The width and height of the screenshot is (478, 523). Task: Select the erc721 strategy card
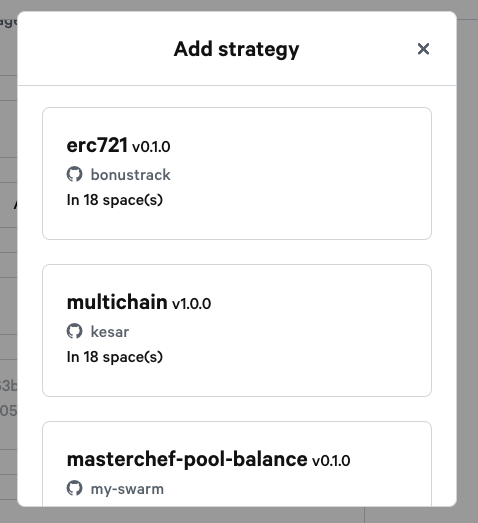coord(237,173)
